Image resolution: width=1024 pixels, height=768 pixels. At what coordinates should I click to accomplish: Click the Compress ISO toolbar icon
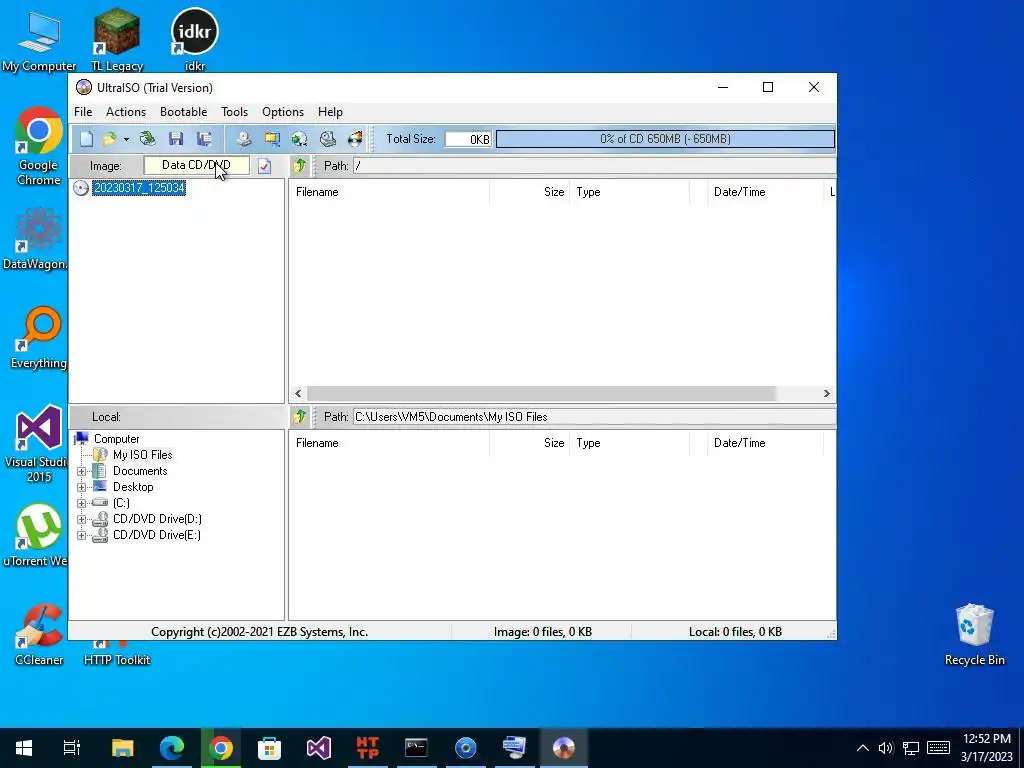tap(272, 138)
